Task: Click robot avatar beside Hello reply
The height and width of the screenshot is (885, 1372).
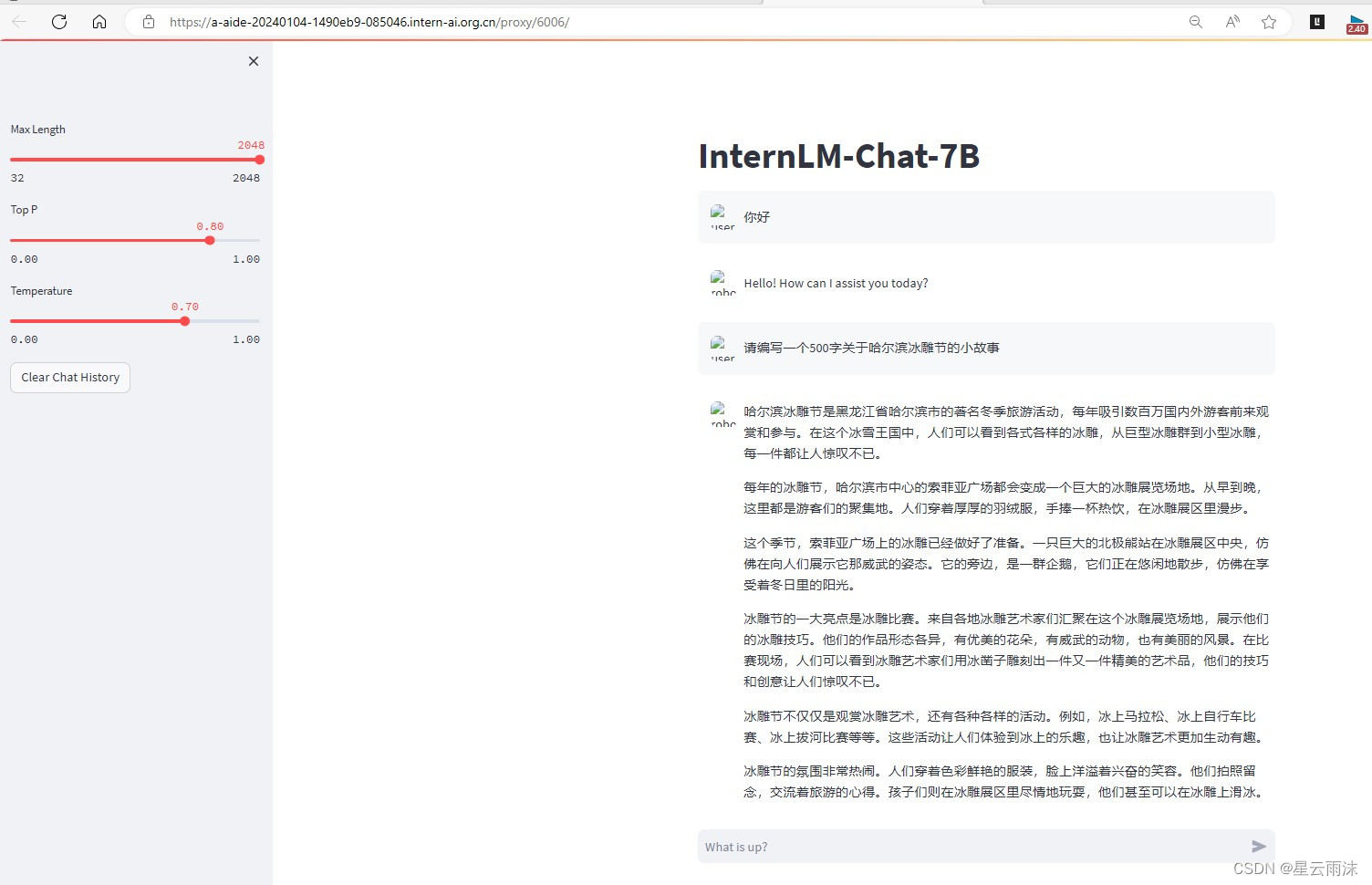Action: pyautogui.click(x=722, y=283)
